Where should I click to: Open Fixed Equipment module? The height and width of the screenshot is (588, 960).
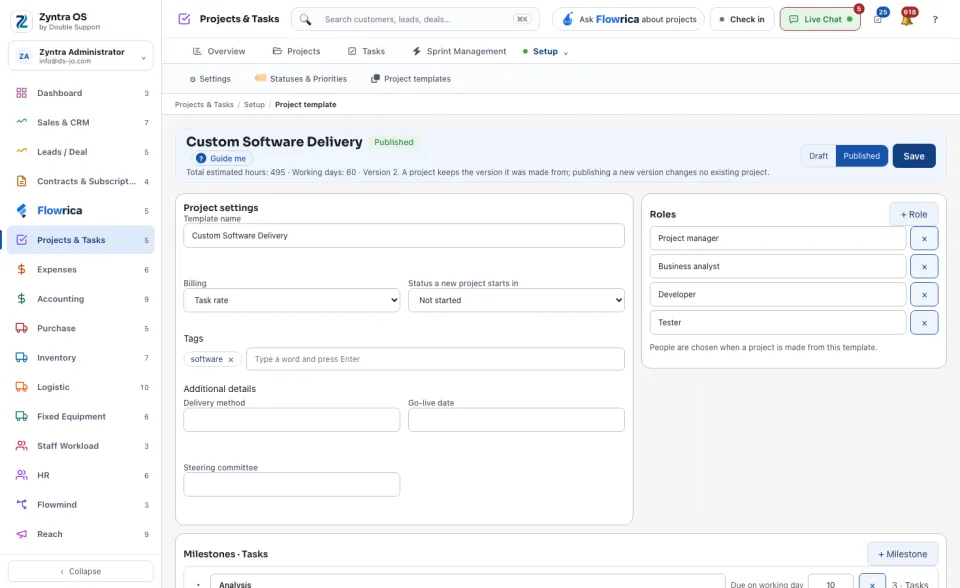click(x=81, y=416)
